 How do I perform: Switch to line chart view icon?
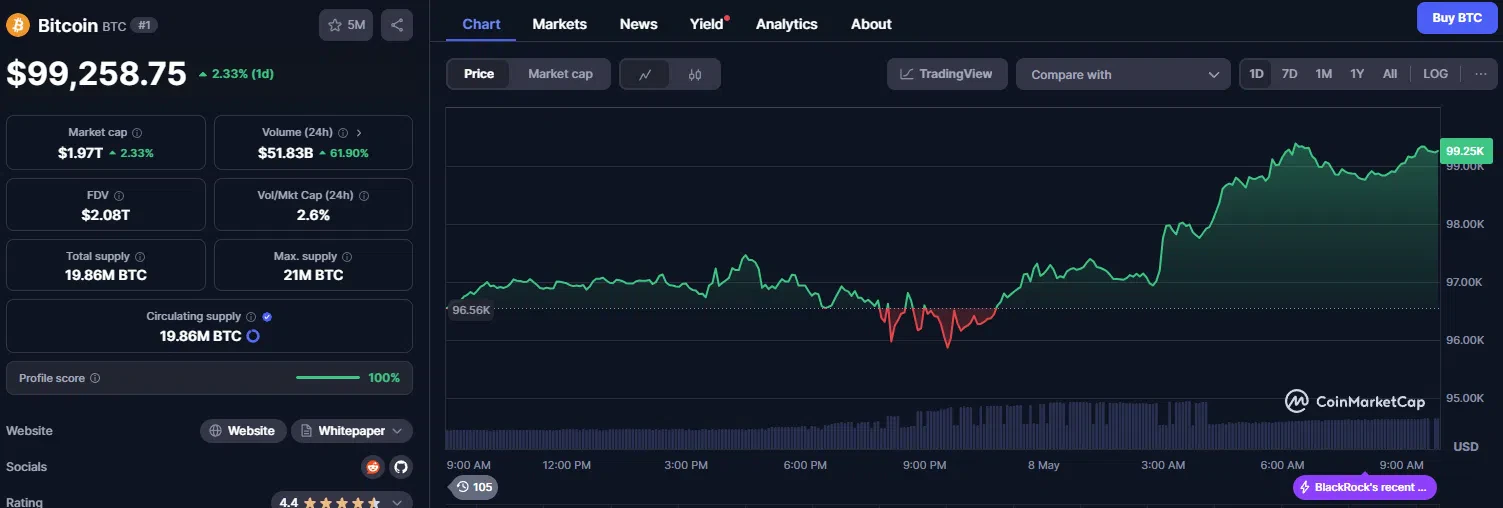646,74
